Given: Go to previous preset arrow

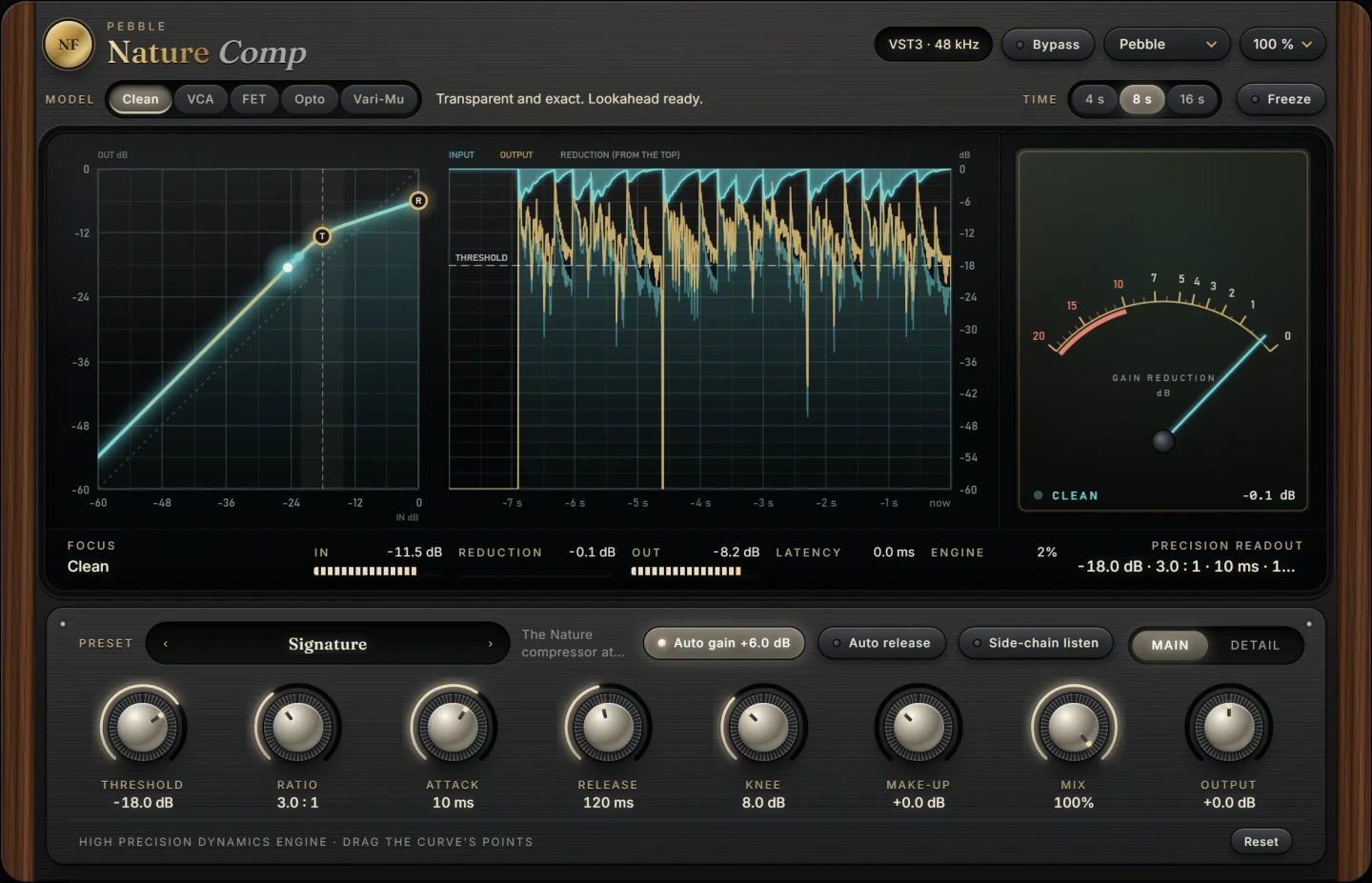Looking at the screenshot, I should tap(166, 644).
